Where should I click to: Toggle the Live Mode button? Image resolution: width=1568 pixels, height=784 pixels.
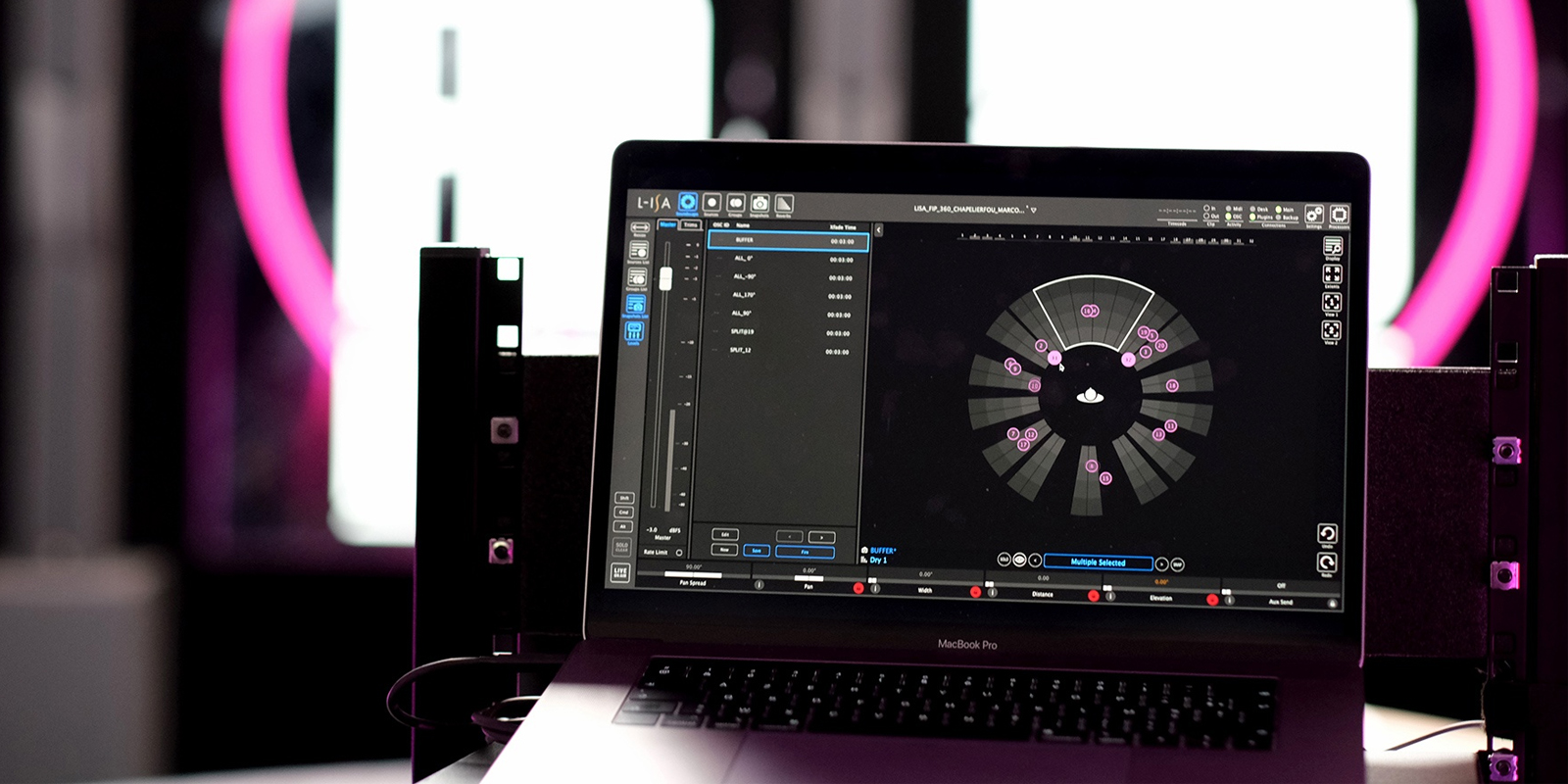[620, 572]
